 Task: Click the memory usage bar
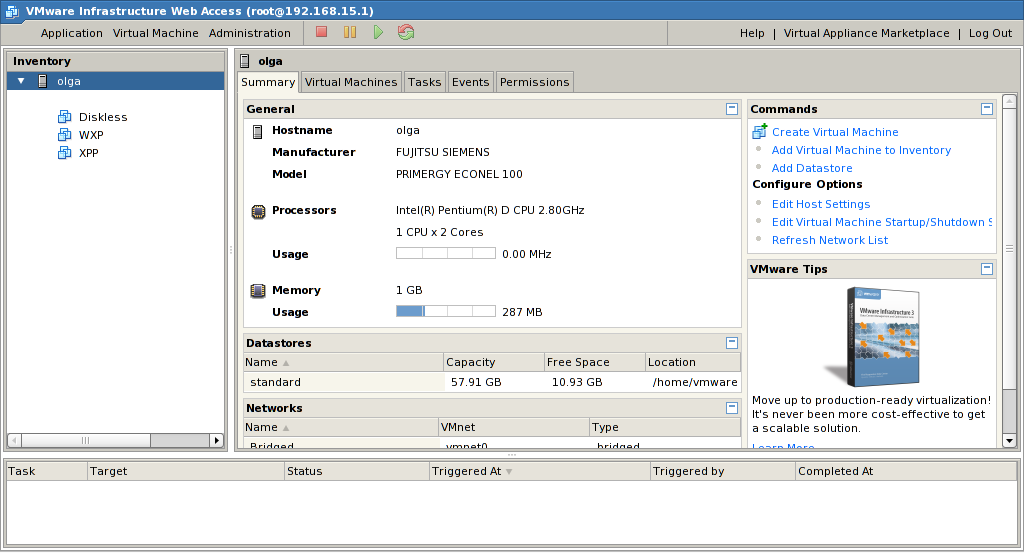coord(445,311)
